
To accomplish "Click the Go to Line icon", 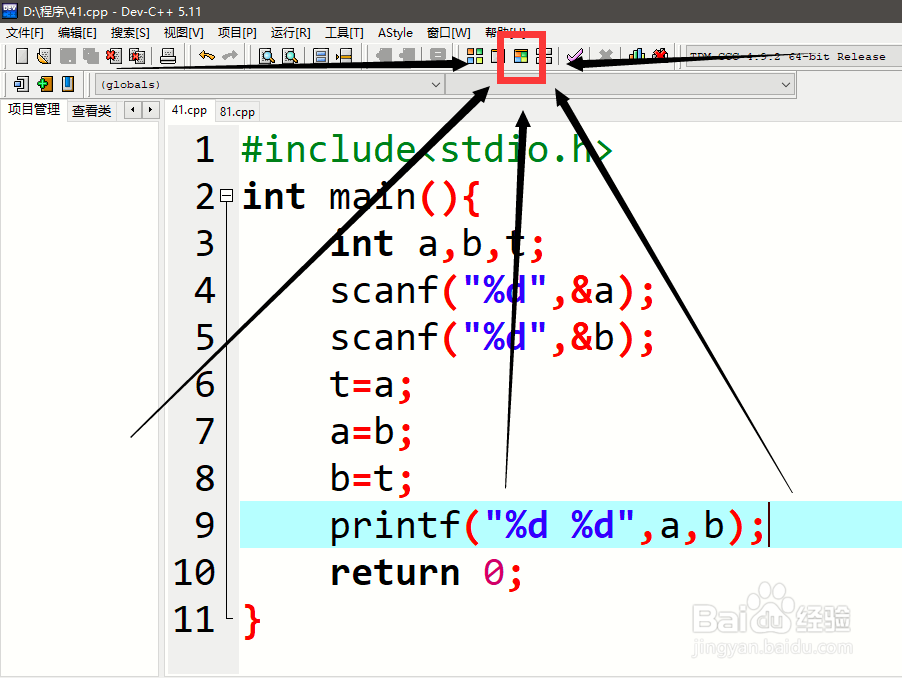I will pos(344,56).
